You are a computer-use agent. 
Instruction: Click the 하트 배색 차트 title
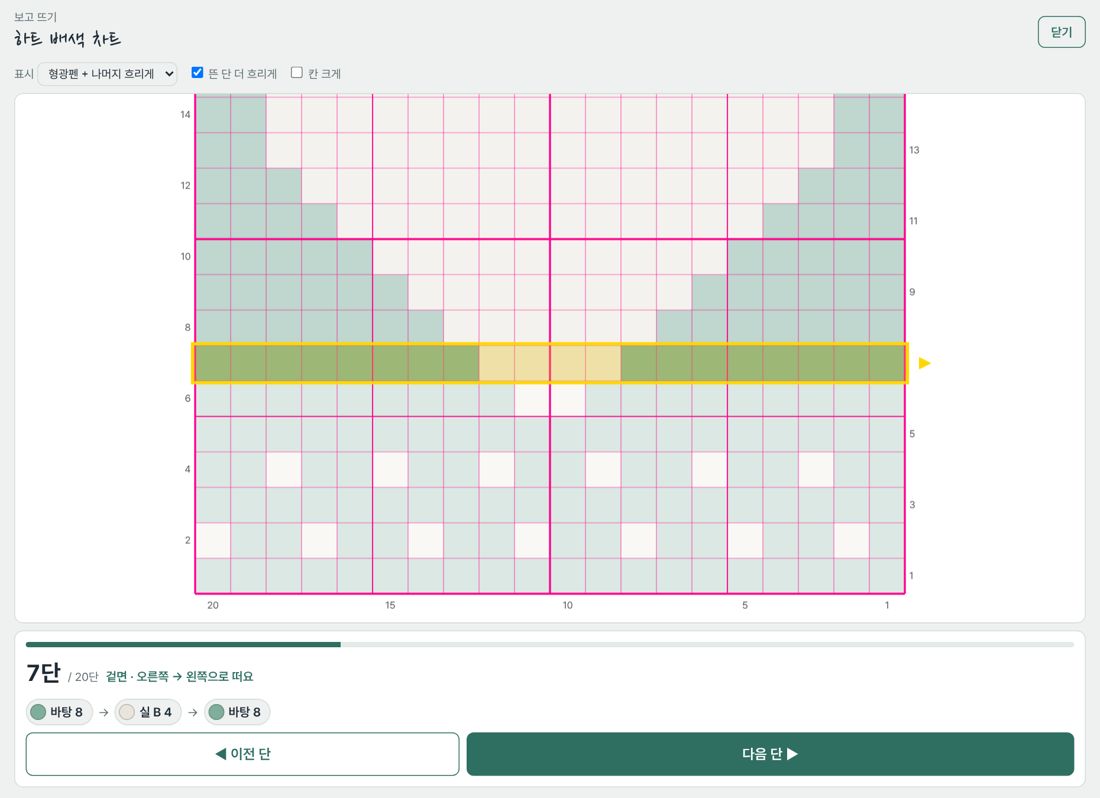67,39
